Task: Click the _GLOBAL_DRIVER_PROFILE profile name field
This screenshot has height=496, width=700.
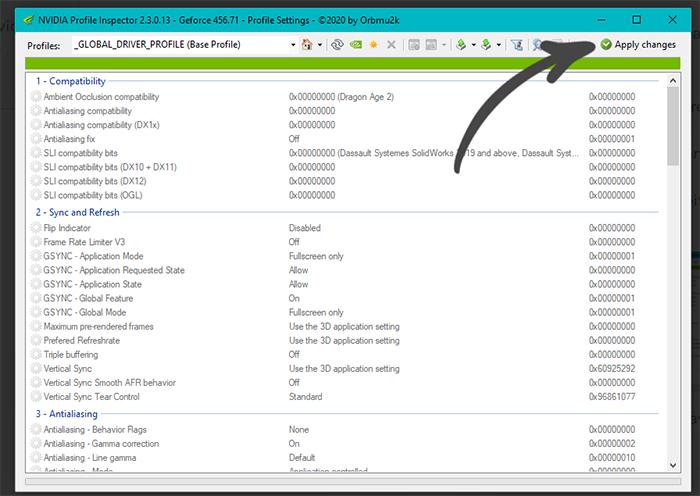Action: tap(180, 45)
